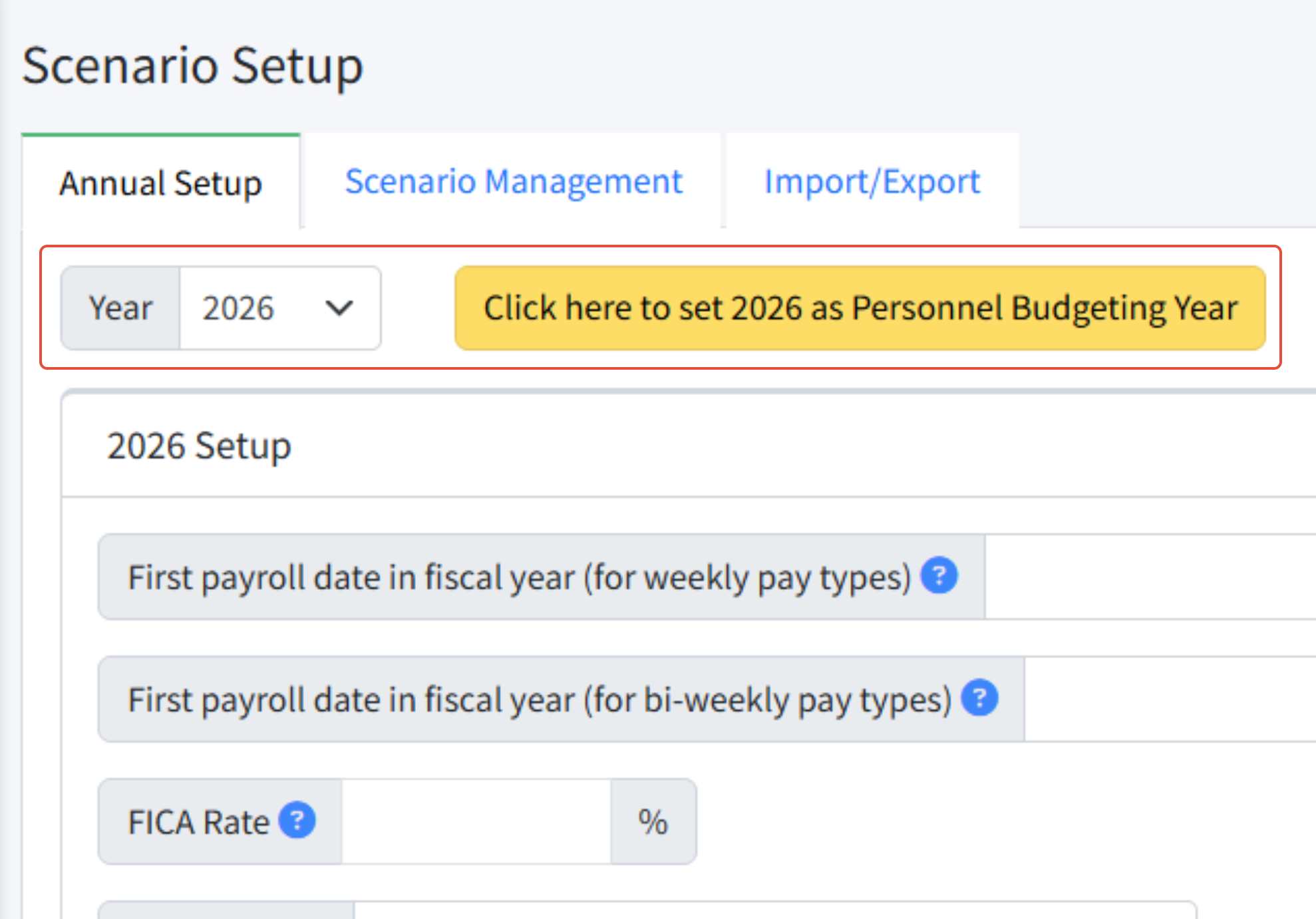Click the weekly pay types payroll label
This screenshot has height=919, width=1316.
click(x=520, y=577)
